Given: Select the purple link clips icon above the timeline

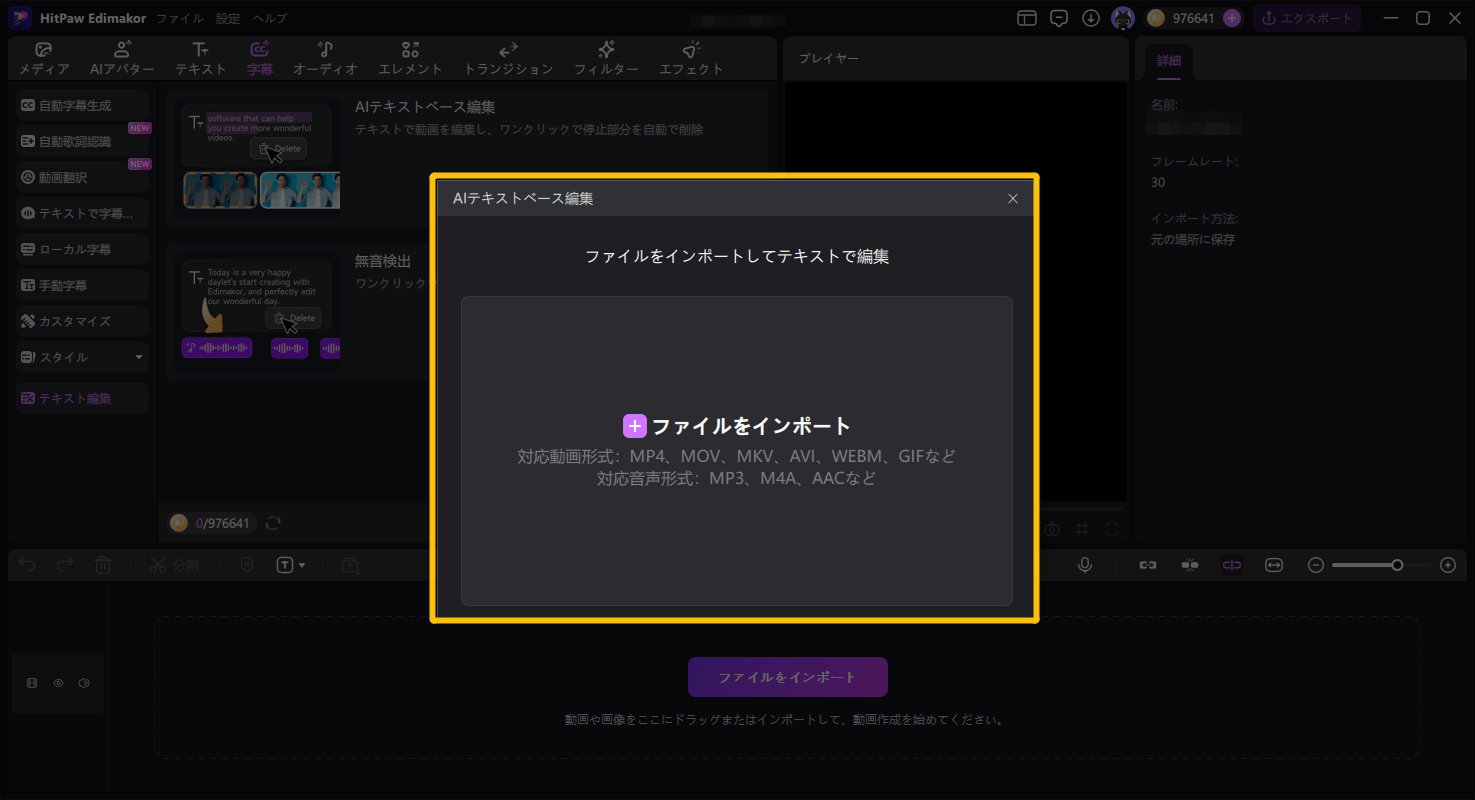Looking at the screenshot, I should [x=1231, y=565].
